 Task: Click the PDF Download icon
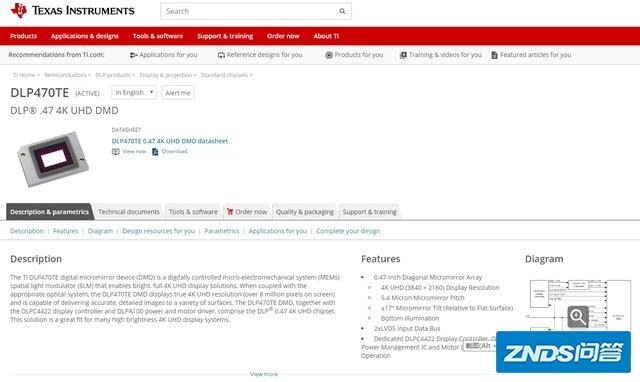tap(155, 151)
